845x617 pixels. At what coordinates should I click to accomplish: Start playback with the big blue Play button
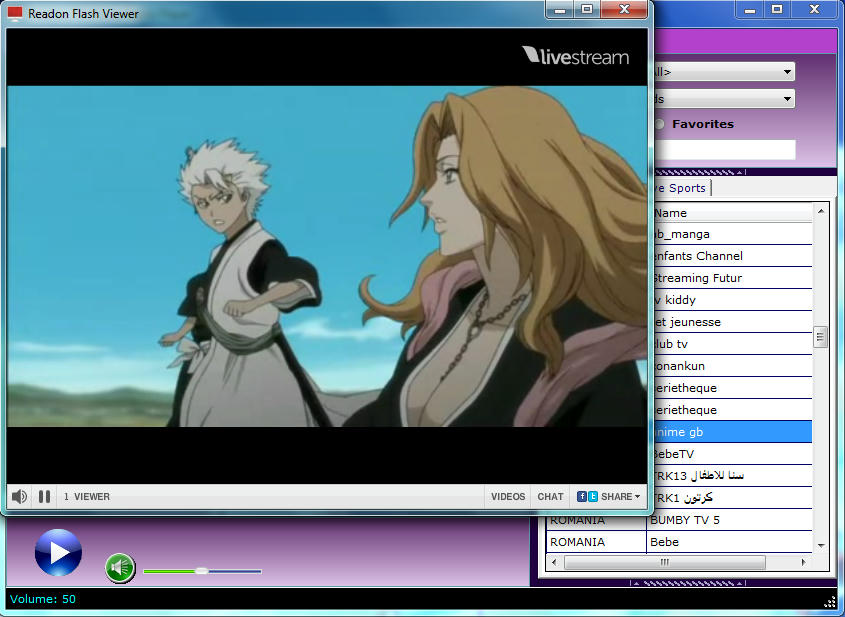click(58, 552)
